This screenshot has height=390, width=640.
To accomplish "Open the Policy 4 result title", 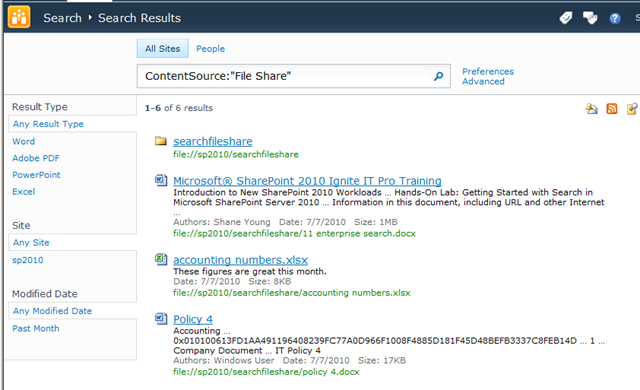I will point(193,319).
